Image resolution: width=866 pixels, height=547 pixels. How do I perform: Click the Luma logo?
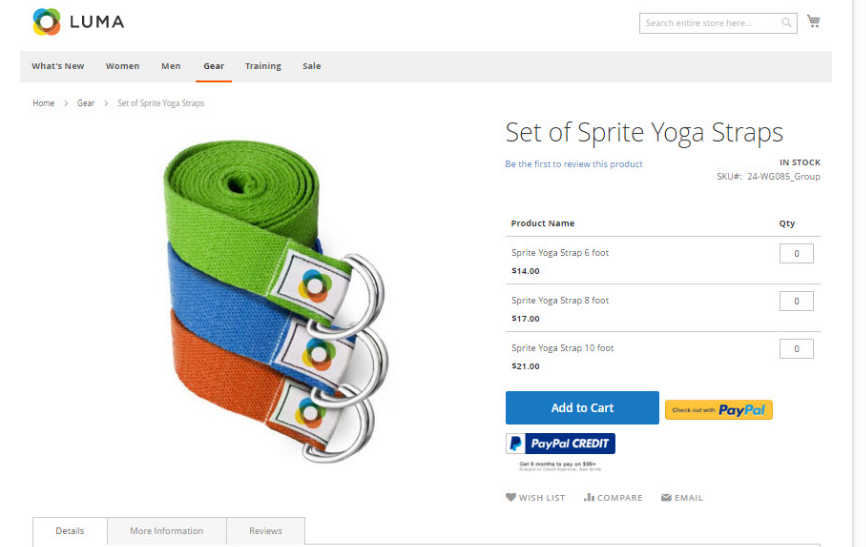pos(78,22)
